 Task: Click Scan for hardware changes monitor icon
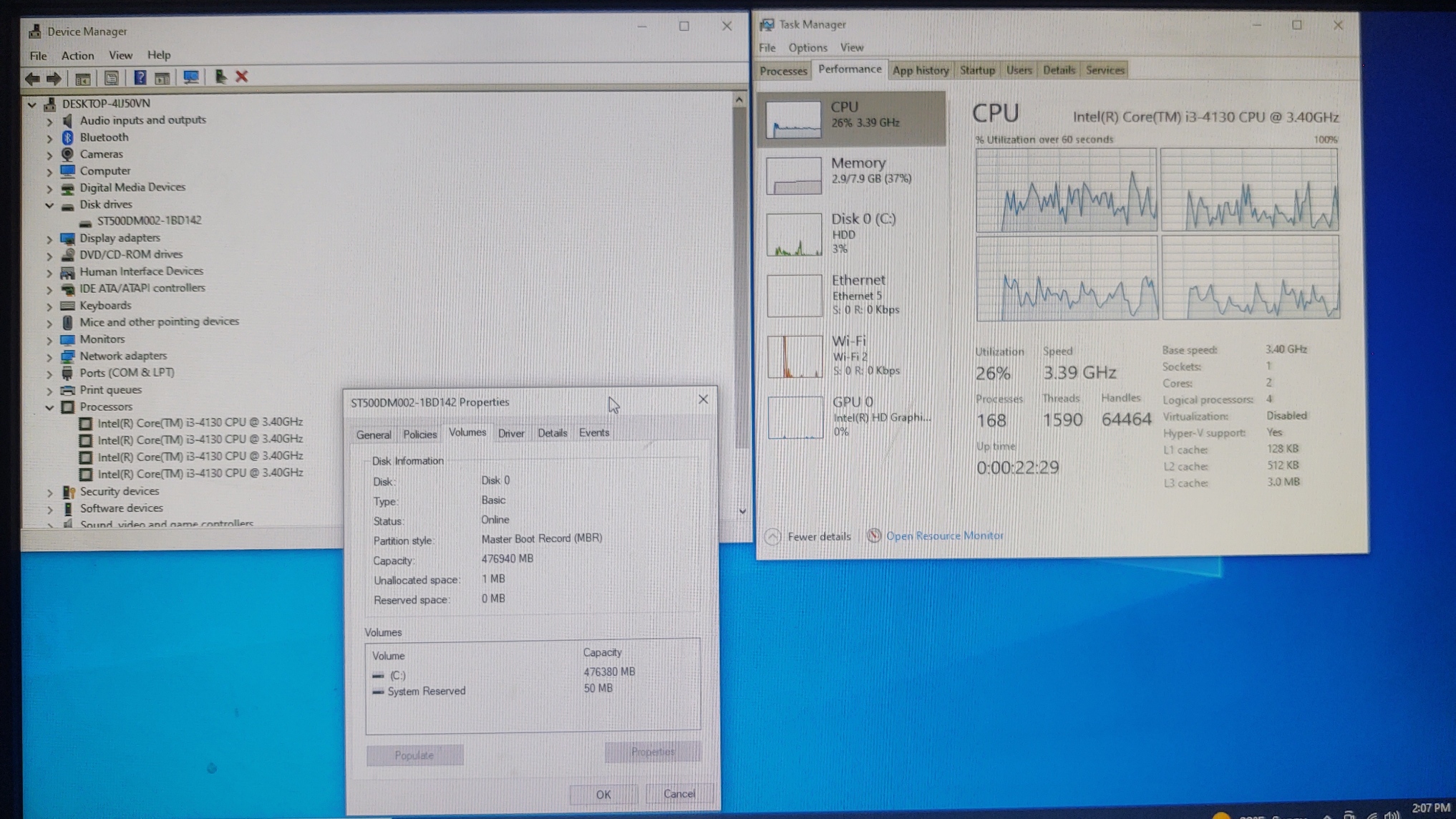point(190,77)
